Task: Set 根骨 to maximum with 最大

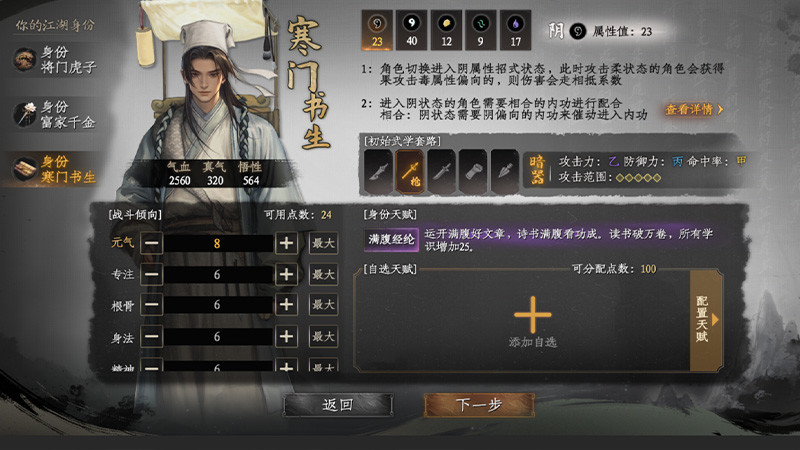Action: click(323, 305)
